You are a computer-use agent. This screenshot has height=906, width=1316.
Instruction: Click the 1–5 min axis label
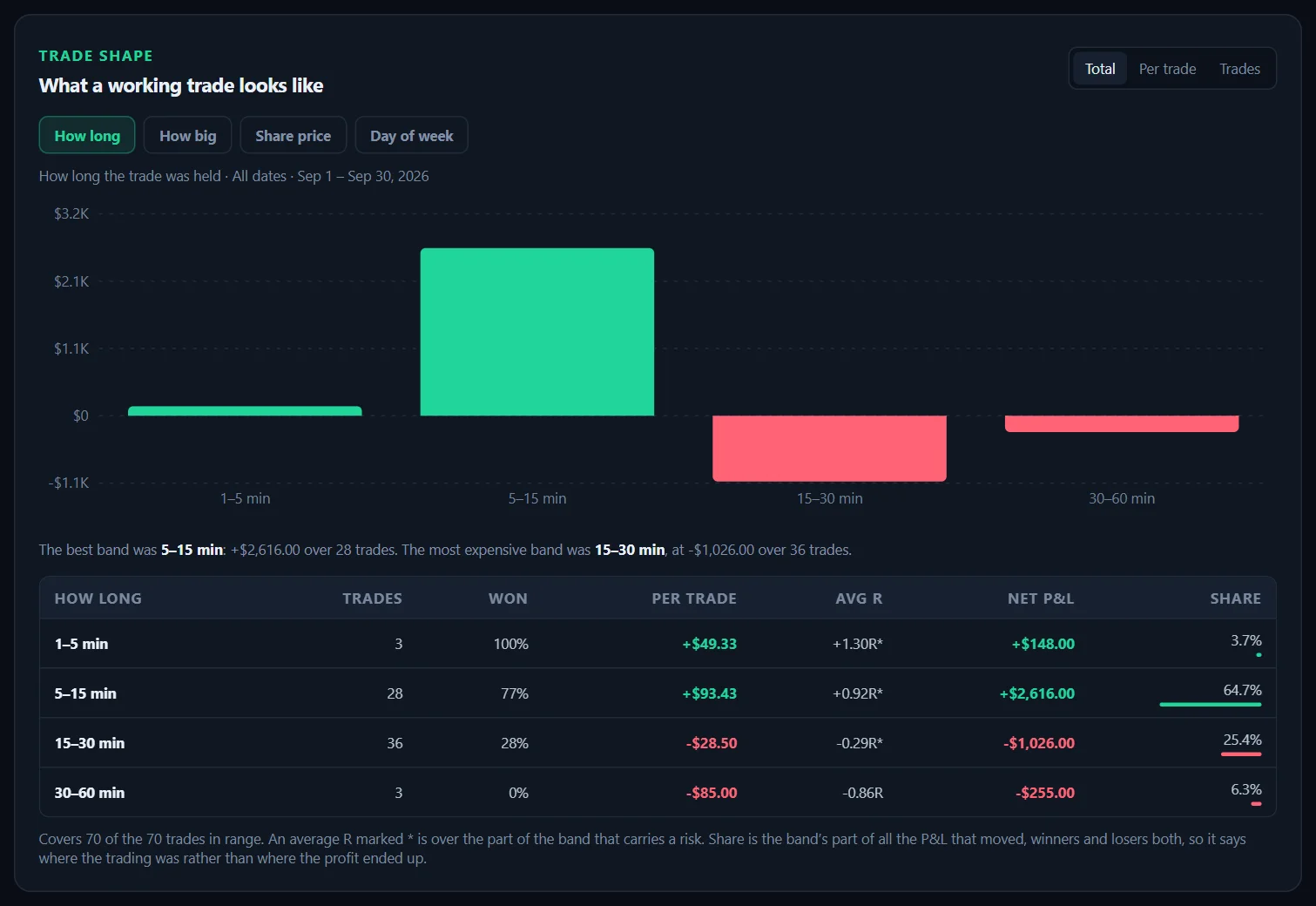(x=245, y=498)
